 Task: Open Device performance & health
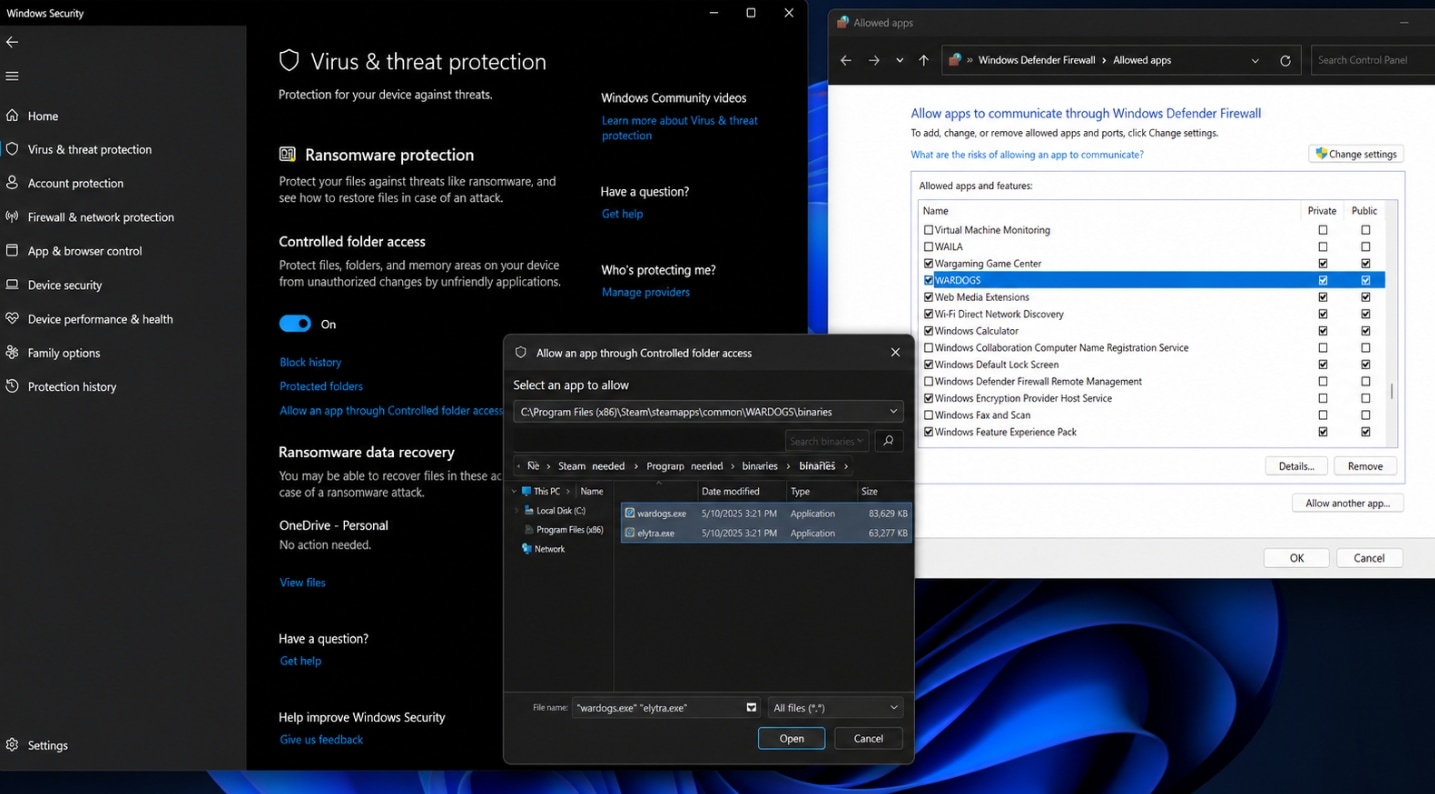click(x=100, y=319)
